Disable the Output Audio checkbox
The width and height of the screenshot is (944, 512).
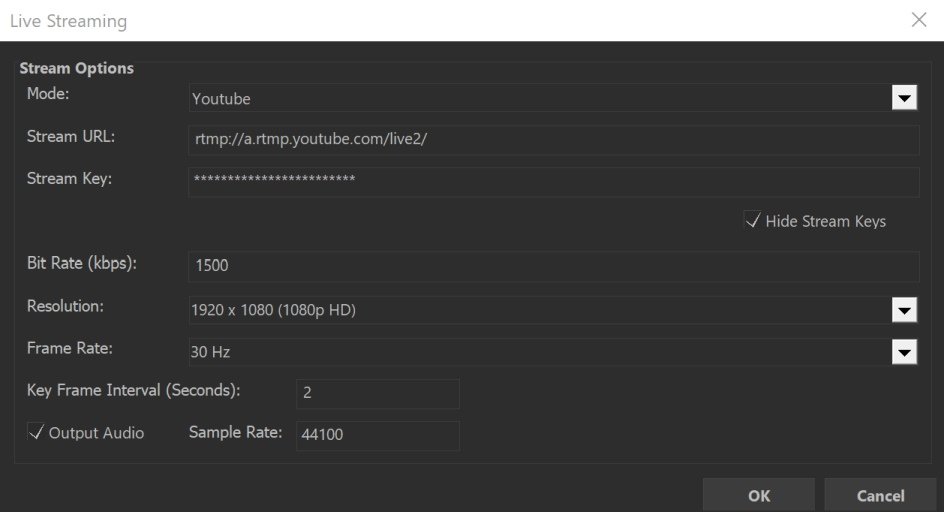pyautogui.click(x=36, y=433)
